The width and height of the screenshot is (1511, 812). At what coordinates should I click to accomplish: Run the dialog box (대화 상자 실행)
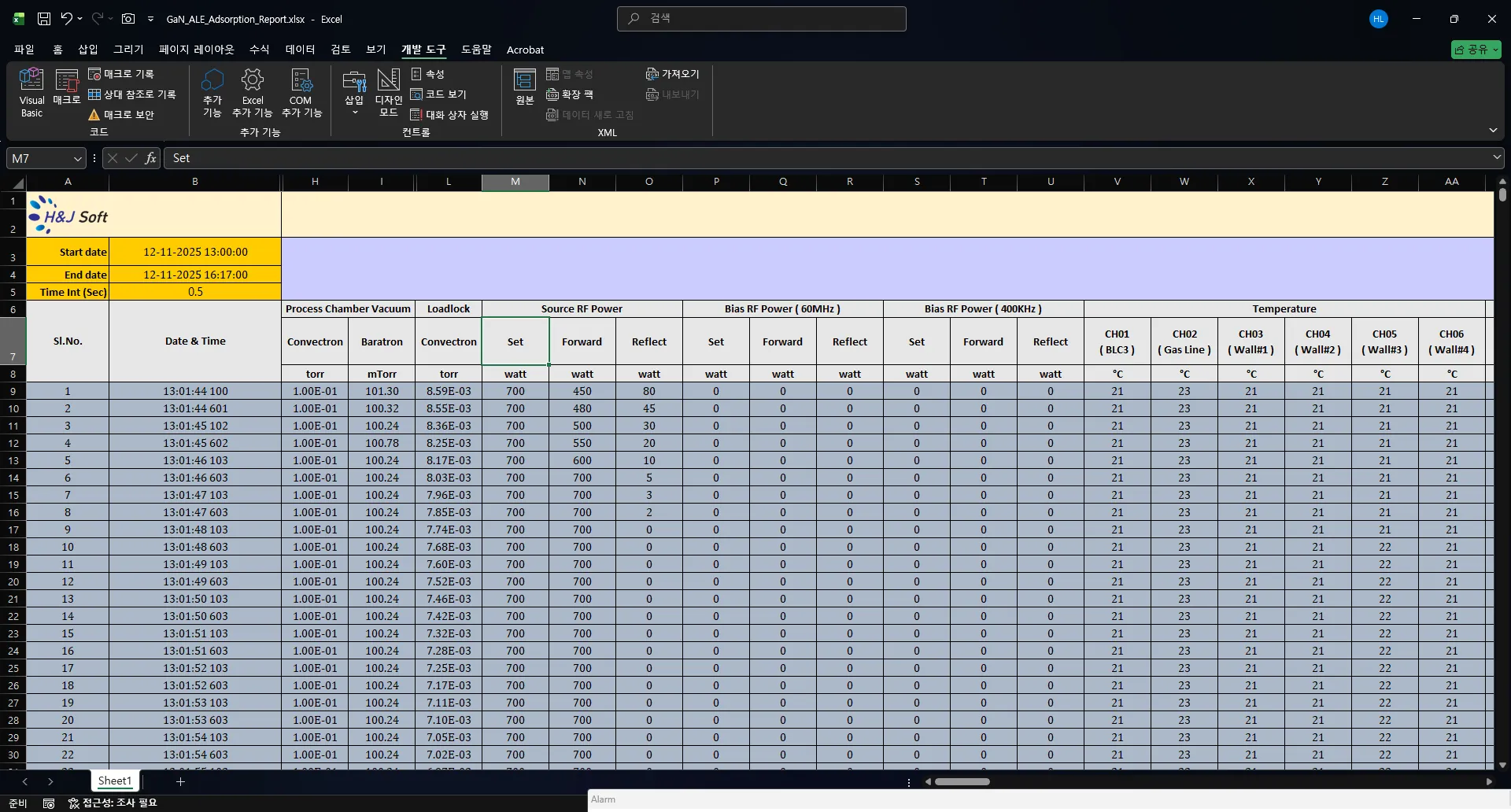pos(450,115)
